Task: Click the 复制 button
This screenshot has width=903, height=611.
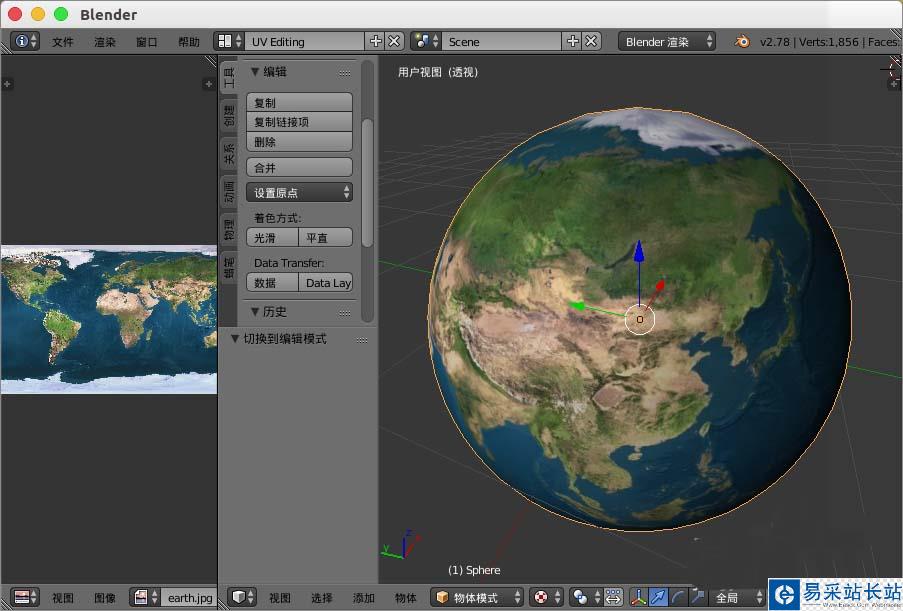Action: coord(300,102)
